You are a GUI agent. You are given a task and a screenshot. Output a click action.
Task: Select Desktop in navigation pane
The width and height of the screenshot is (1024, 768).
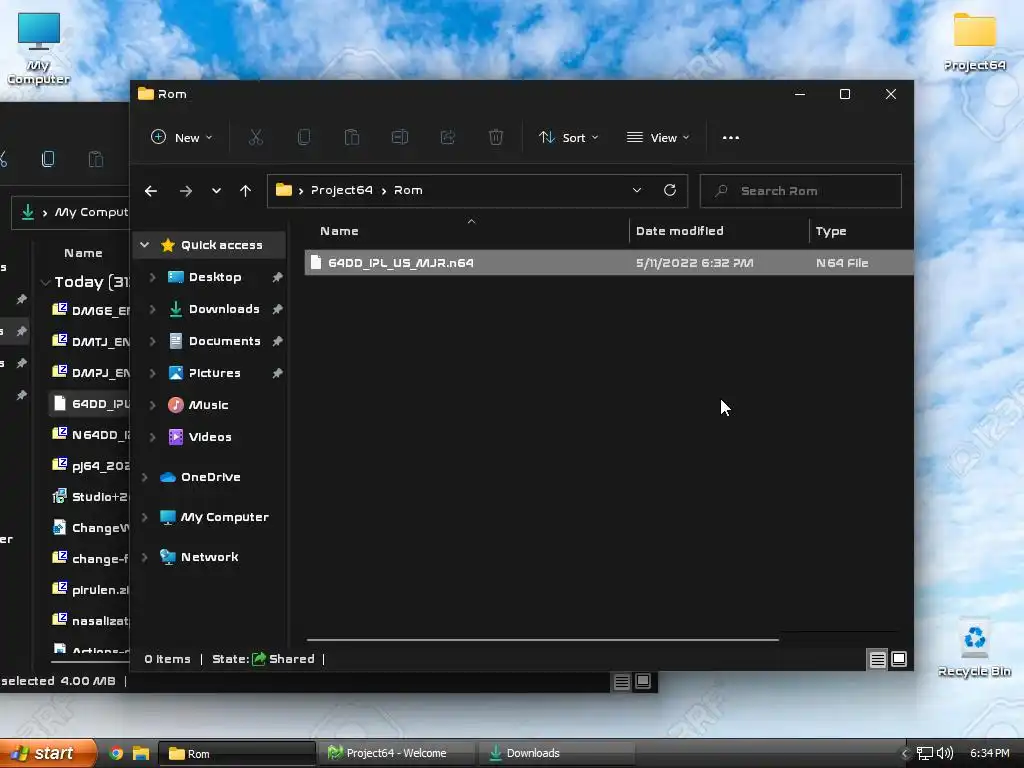(x=215, y=277)
